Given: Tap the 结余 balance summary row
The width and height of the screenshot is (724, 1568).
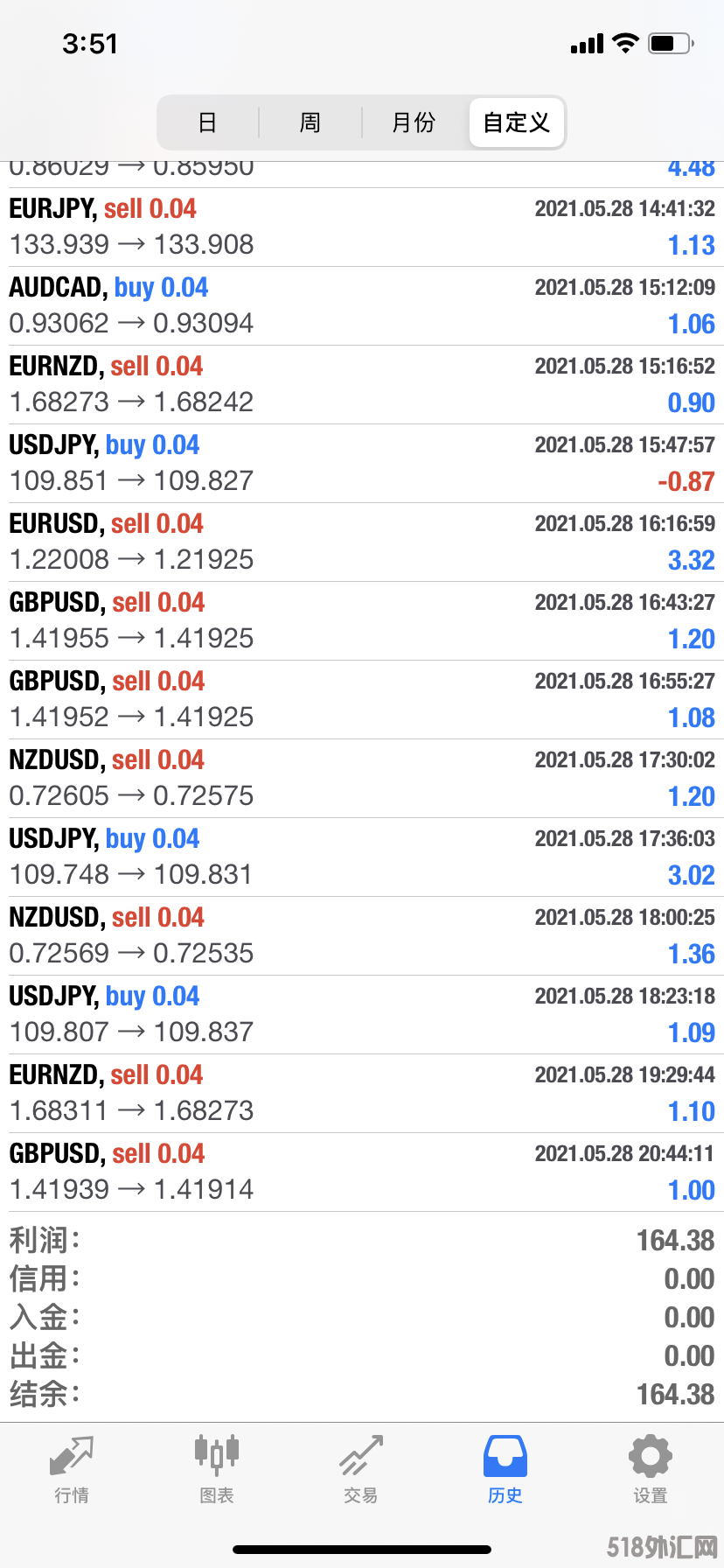Looking at the screenshot, I should (362, 1394).
